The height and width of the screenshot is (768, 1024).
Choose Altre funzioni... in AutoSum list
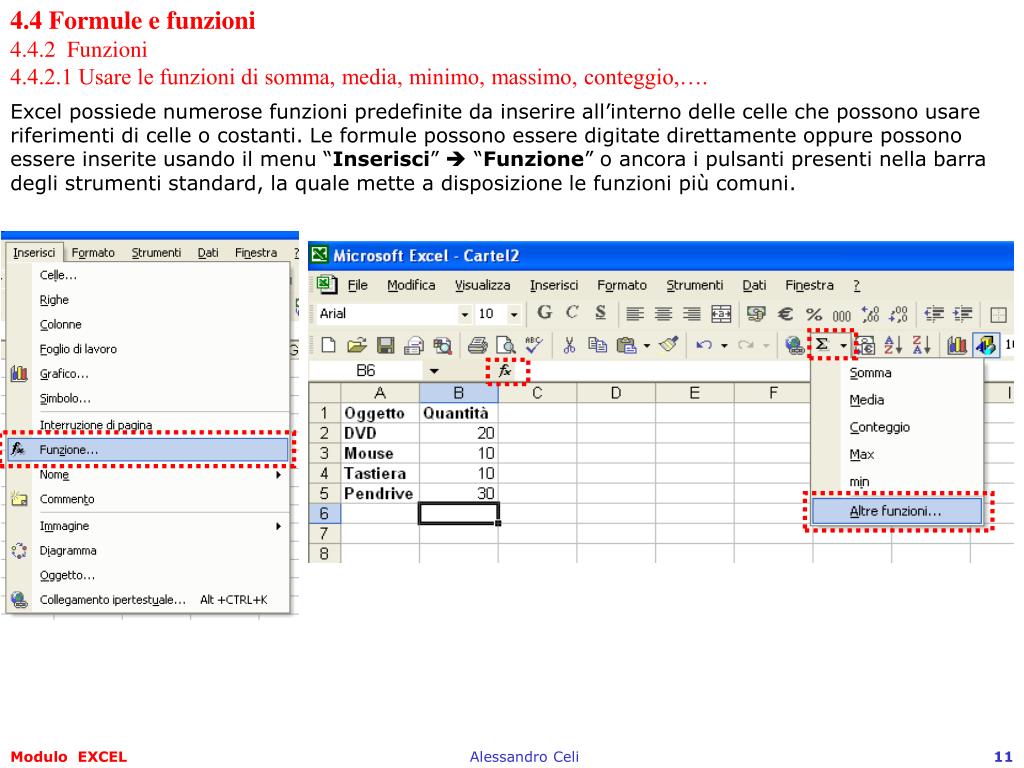pos(896,511)
